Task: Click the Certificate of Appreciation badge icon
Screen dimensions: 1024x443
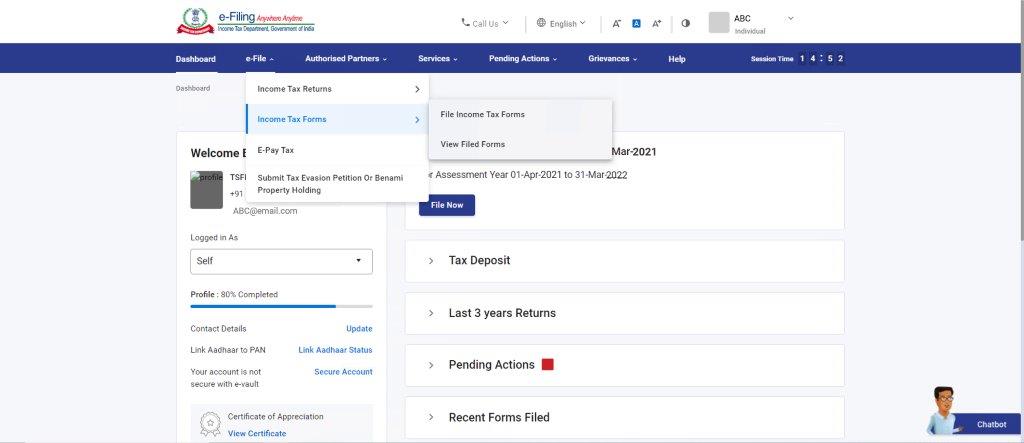Action: tap(209, 424)
